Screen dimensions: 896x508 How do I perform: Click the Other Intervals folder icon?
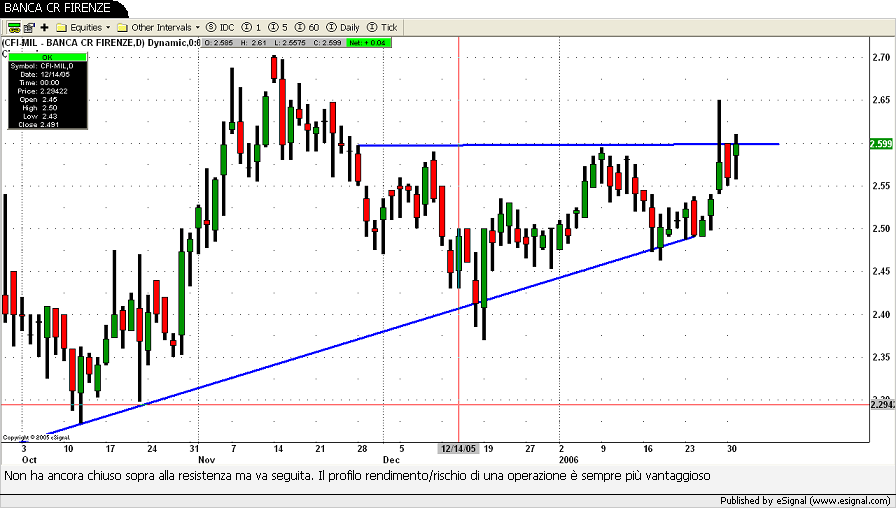122,26
